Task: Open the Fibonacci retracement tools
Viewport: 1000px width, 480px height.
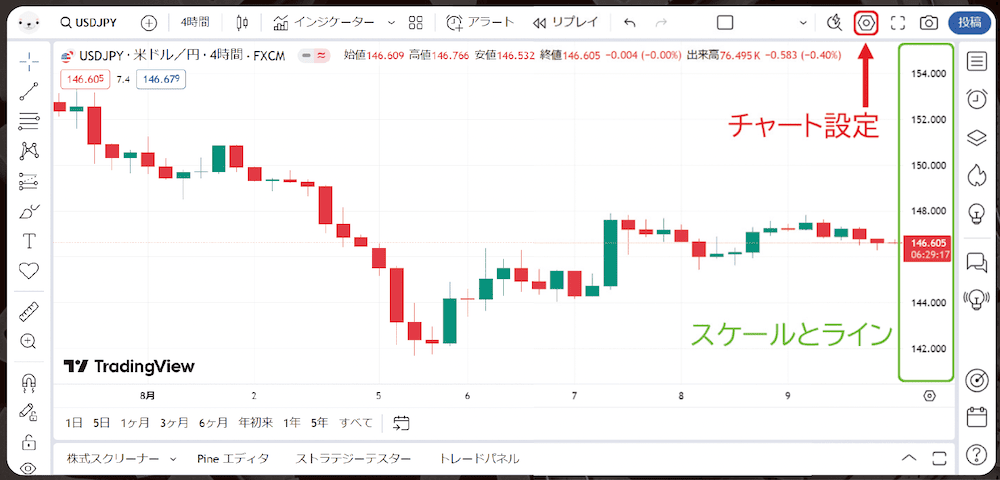Action: [x=29, y=121]
